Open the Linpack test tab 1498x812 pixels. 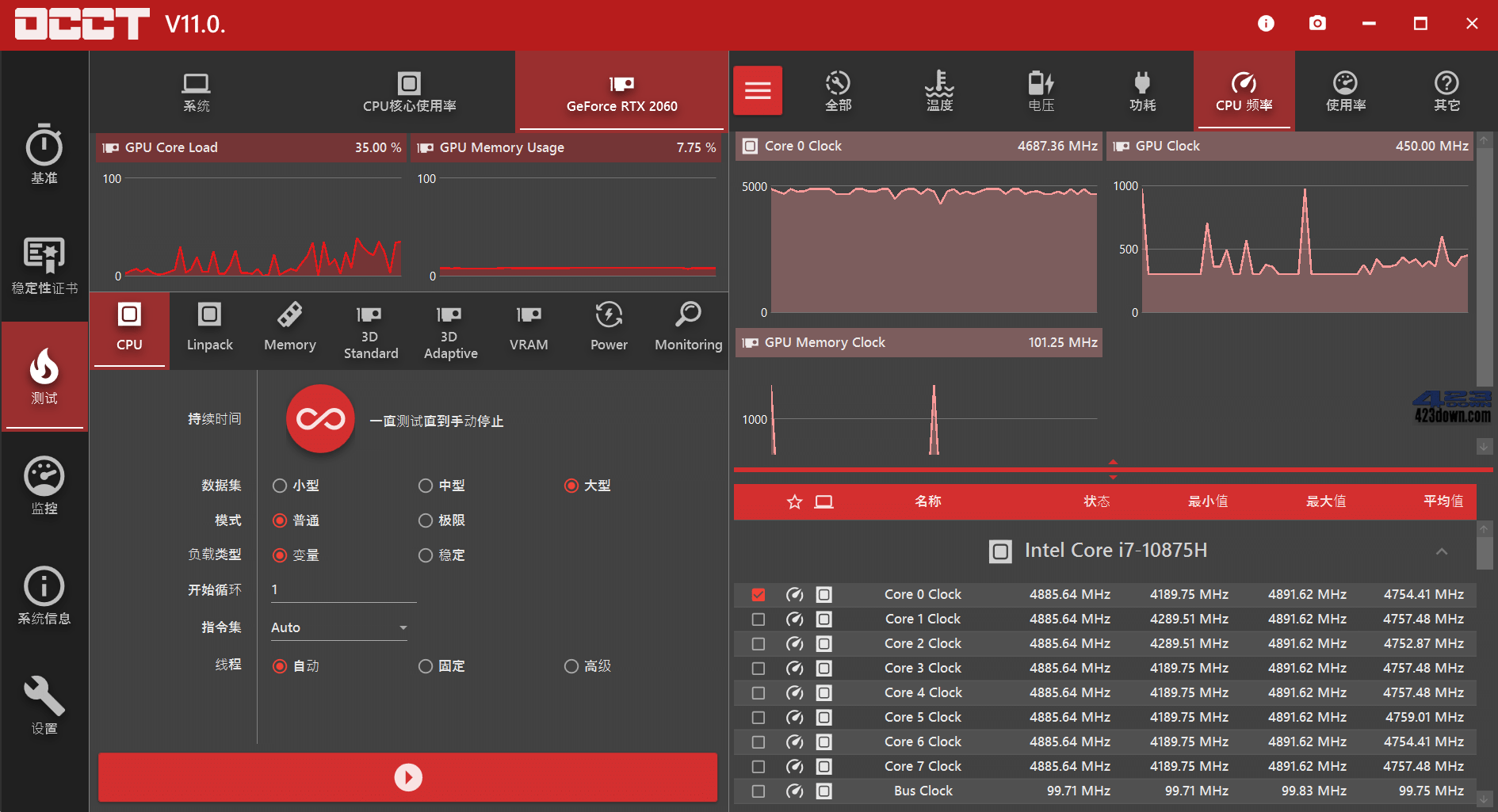coord(208,329)
